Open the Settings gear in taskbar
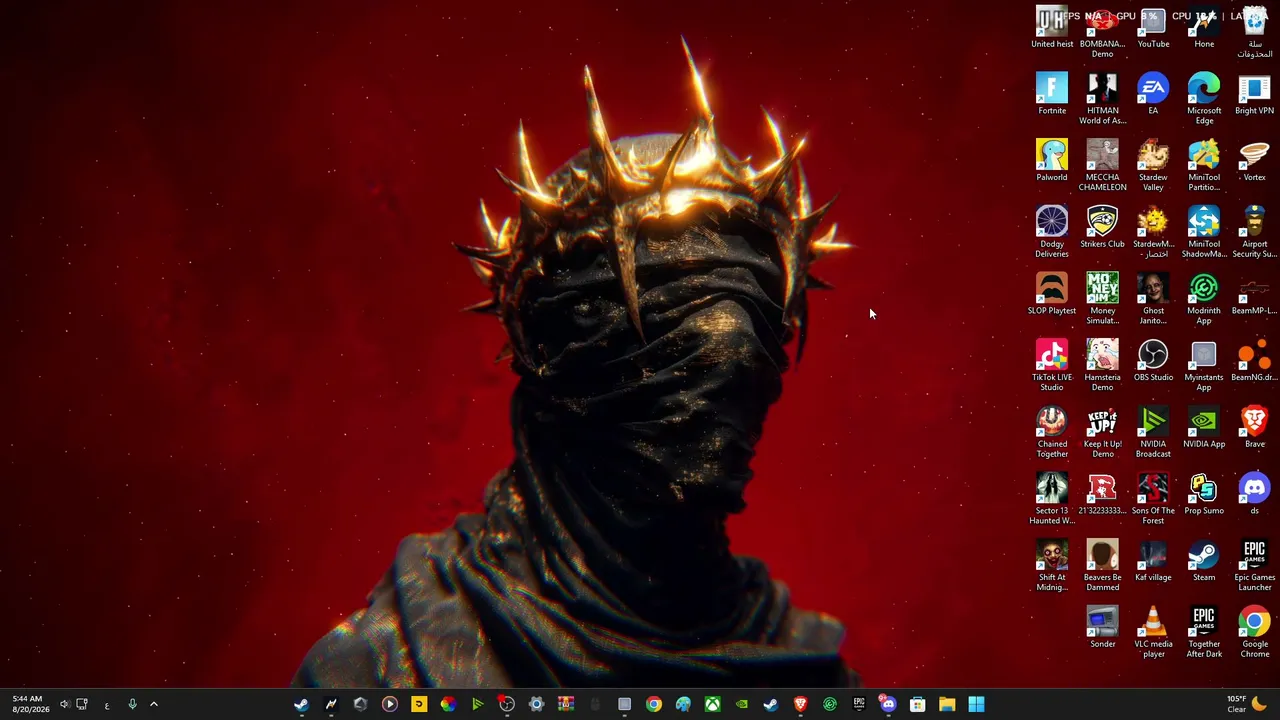Viewport: 1280px width, 720px height. (x=536, y=705)
